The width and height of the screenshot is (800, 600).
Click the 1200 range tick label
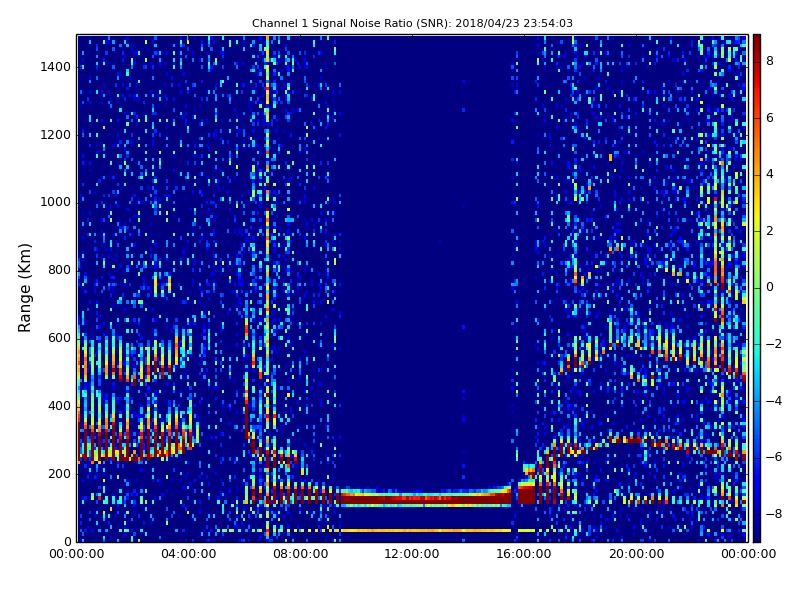[56, 135]
